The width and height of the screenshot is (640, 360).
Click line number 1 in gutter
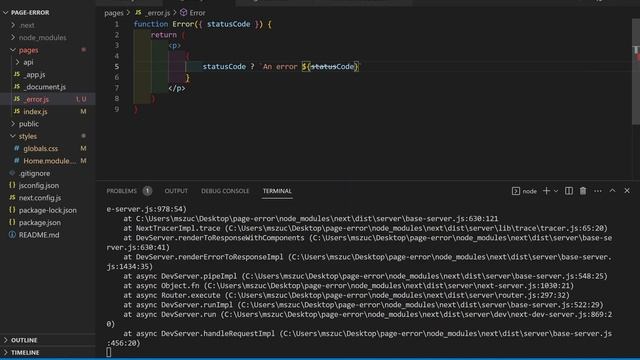pyautogui.click(x=117, y=24)
